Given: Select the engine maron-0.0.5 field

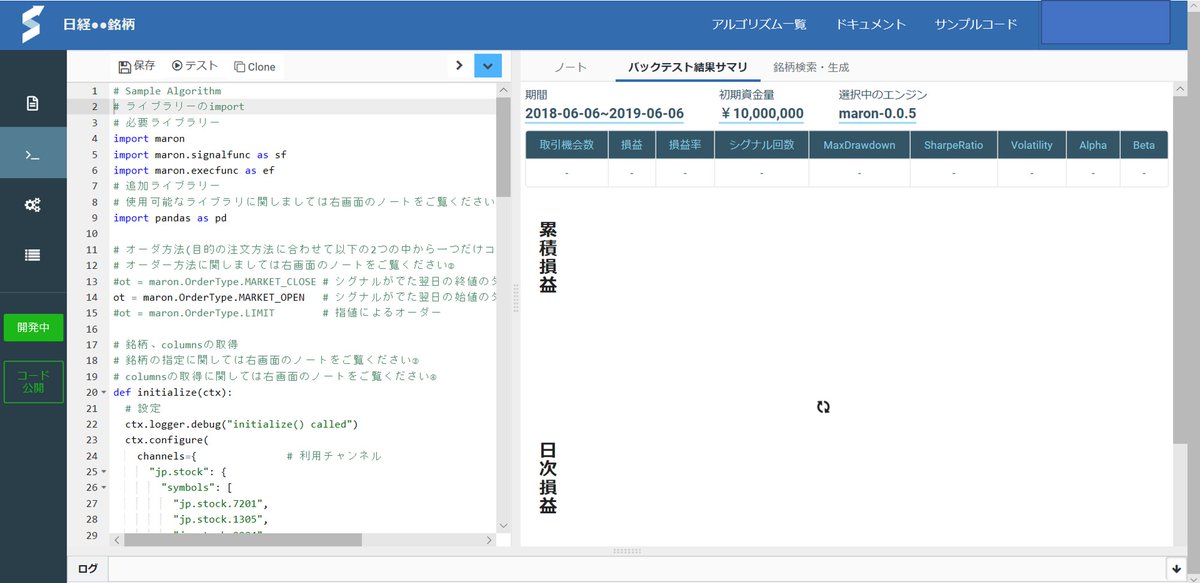Looking at the screenshot, I should (x=877, y=114).
